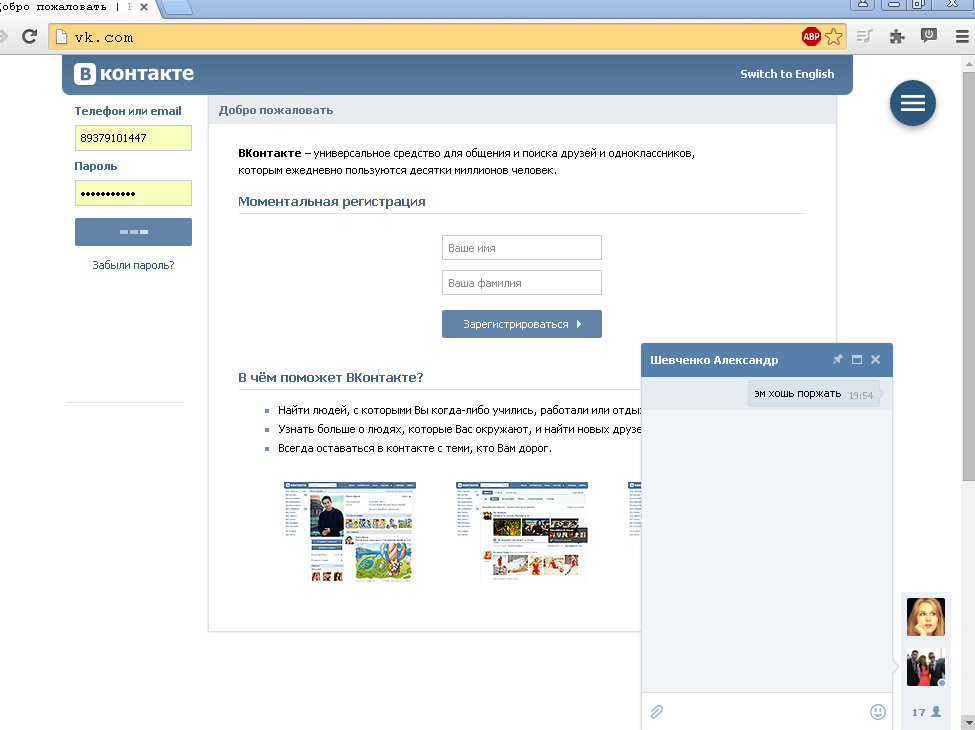Open chat with the couple avatar
The width and height of the screenshot is (975, 730).
tap(925, 667)
